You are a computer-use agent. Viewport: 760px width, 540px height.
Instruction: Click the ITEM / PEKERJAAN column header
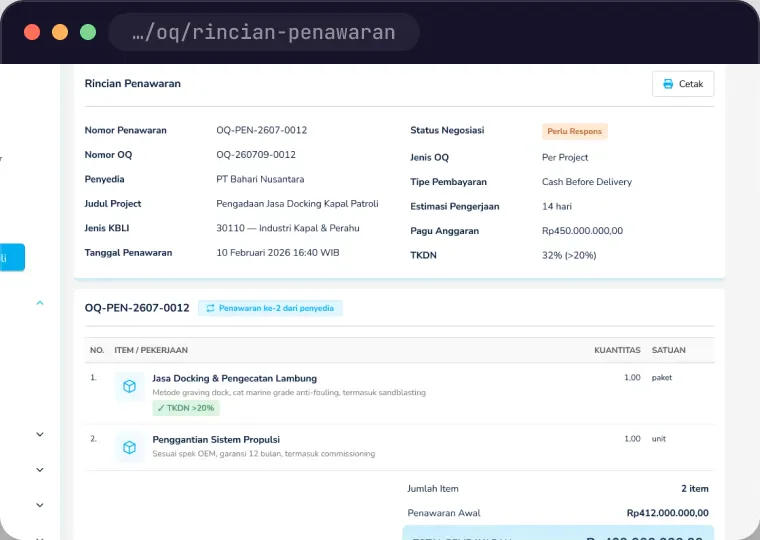[x=151, y=350]
